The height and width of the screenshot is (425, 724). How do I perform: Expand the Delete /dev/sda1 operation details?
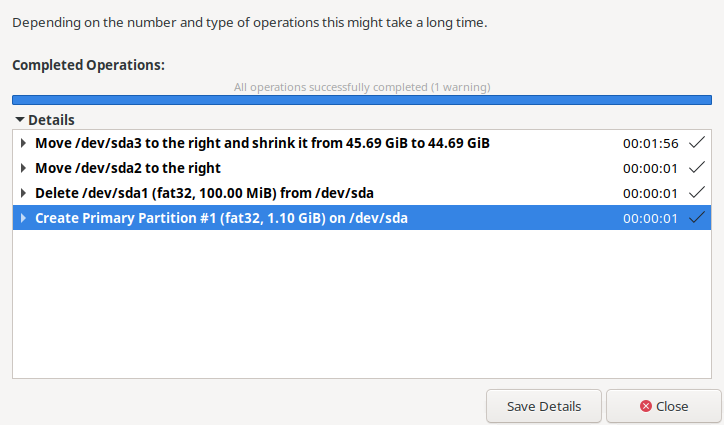pos(23,193)
